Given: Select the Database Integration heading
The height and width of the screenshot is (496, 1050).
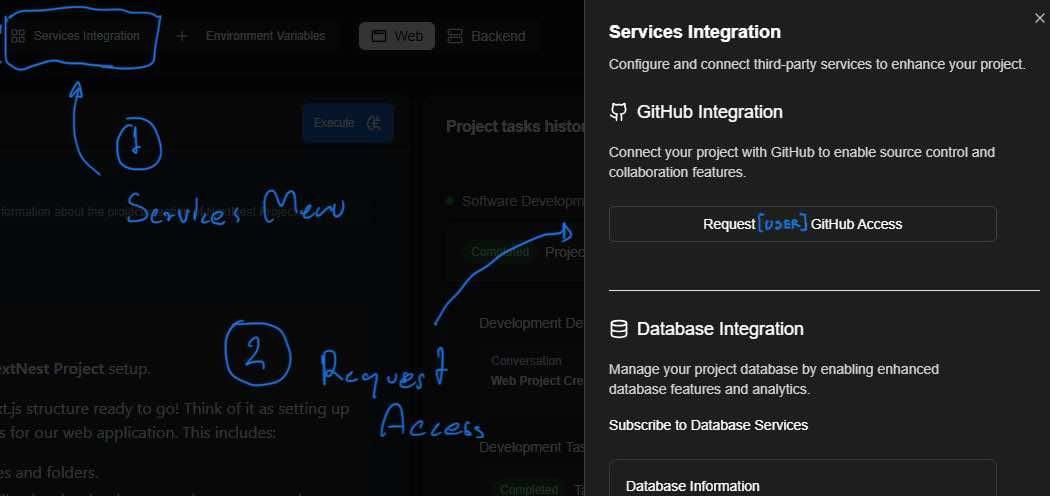Looking at the screenshot, I should click(720, 329).
